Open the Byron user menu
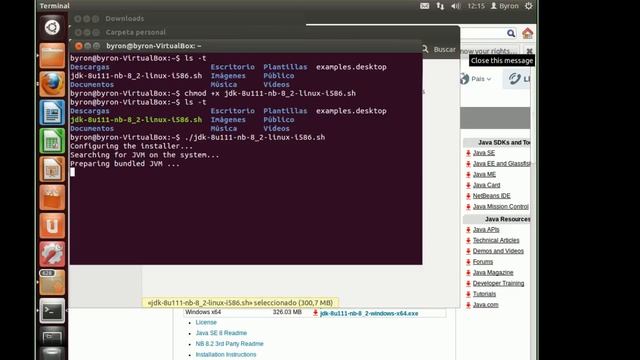The height and width of the screenshot is (360, 640). pyautogui.click(x=504, y=6)
